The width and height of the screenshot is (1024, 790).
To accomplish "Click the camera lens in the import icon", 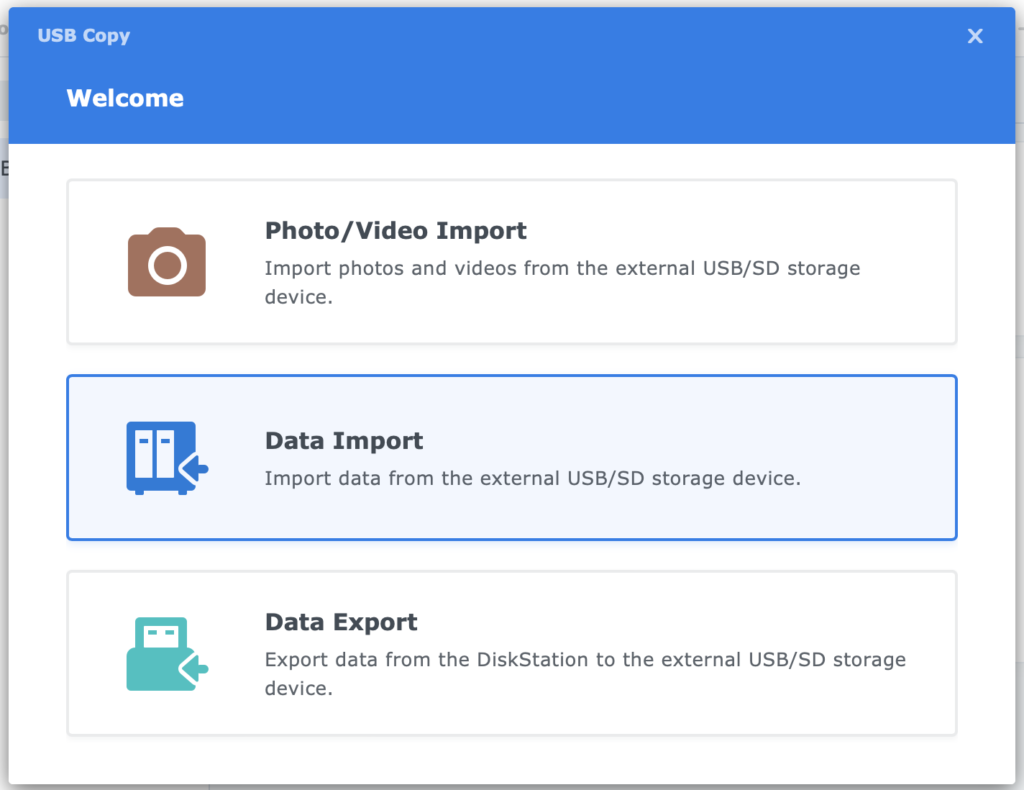I will 166,264.
